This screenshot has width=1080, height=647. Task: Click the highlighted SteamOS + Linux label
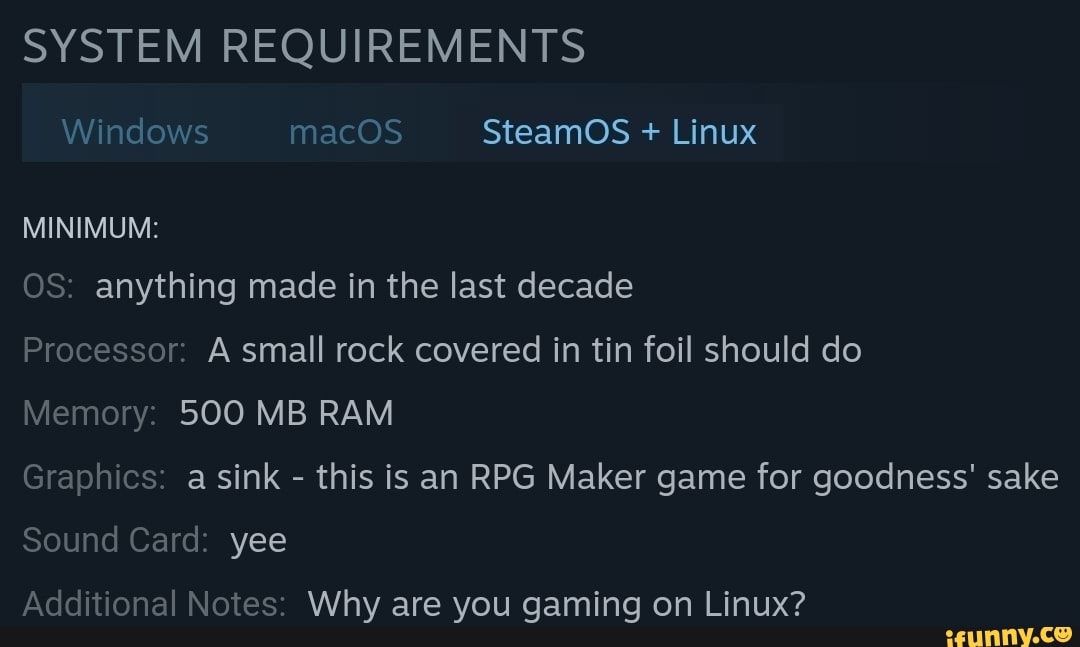[x=618, y=131]
